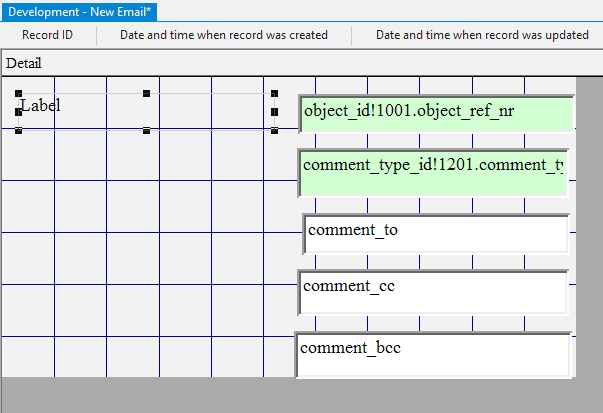
Task: Click the Label's bottom-right resize handle
Action: tap(274, 130)
